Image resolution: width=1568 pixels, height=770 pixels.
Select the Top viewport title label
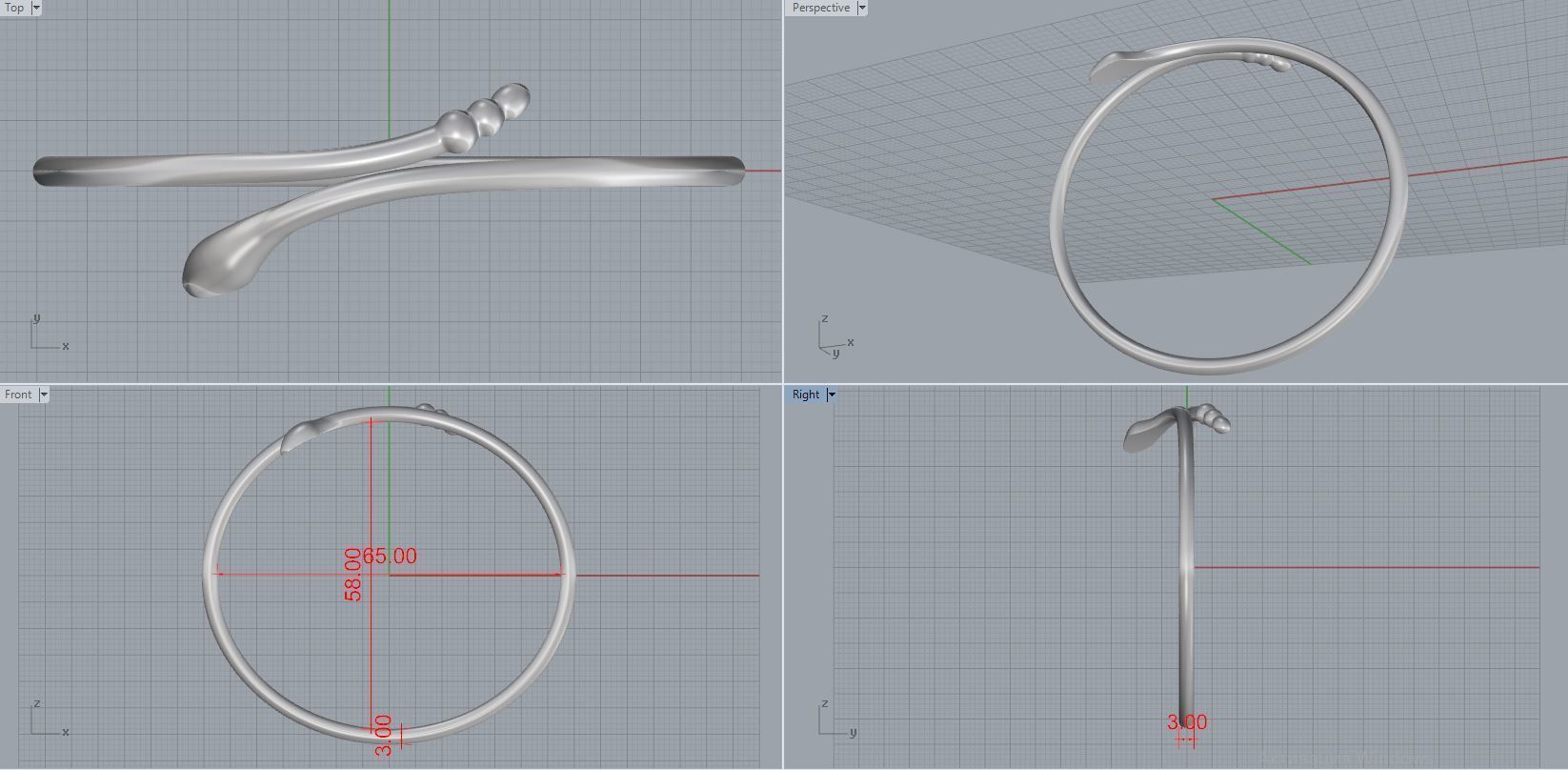[14, 8]
